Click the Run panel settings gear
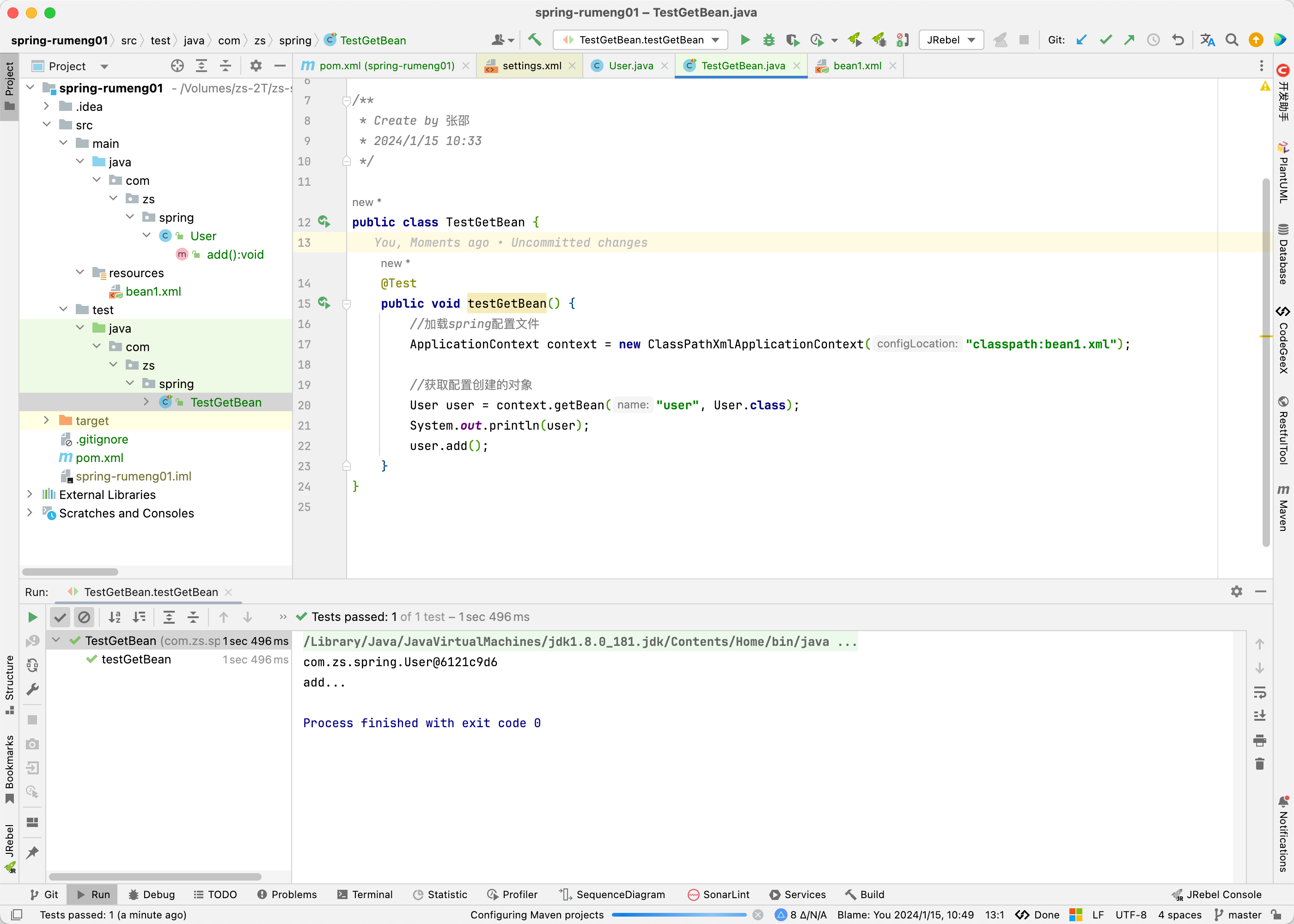The height and width of the screenshot is (924, 1294). click(1237, 592)
